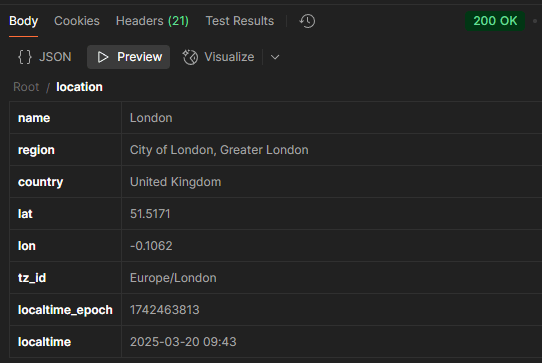Click the Visualize button

click(219, 57)
